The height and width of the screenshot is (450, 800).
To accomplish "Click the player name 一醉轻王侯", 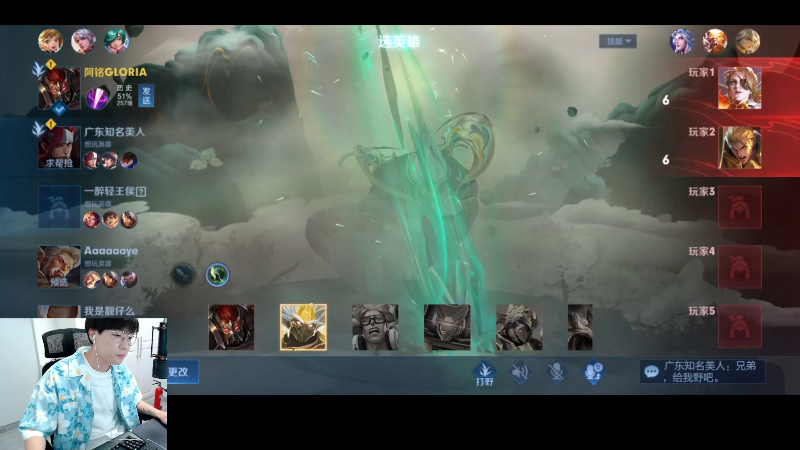I will coord(109,191).
